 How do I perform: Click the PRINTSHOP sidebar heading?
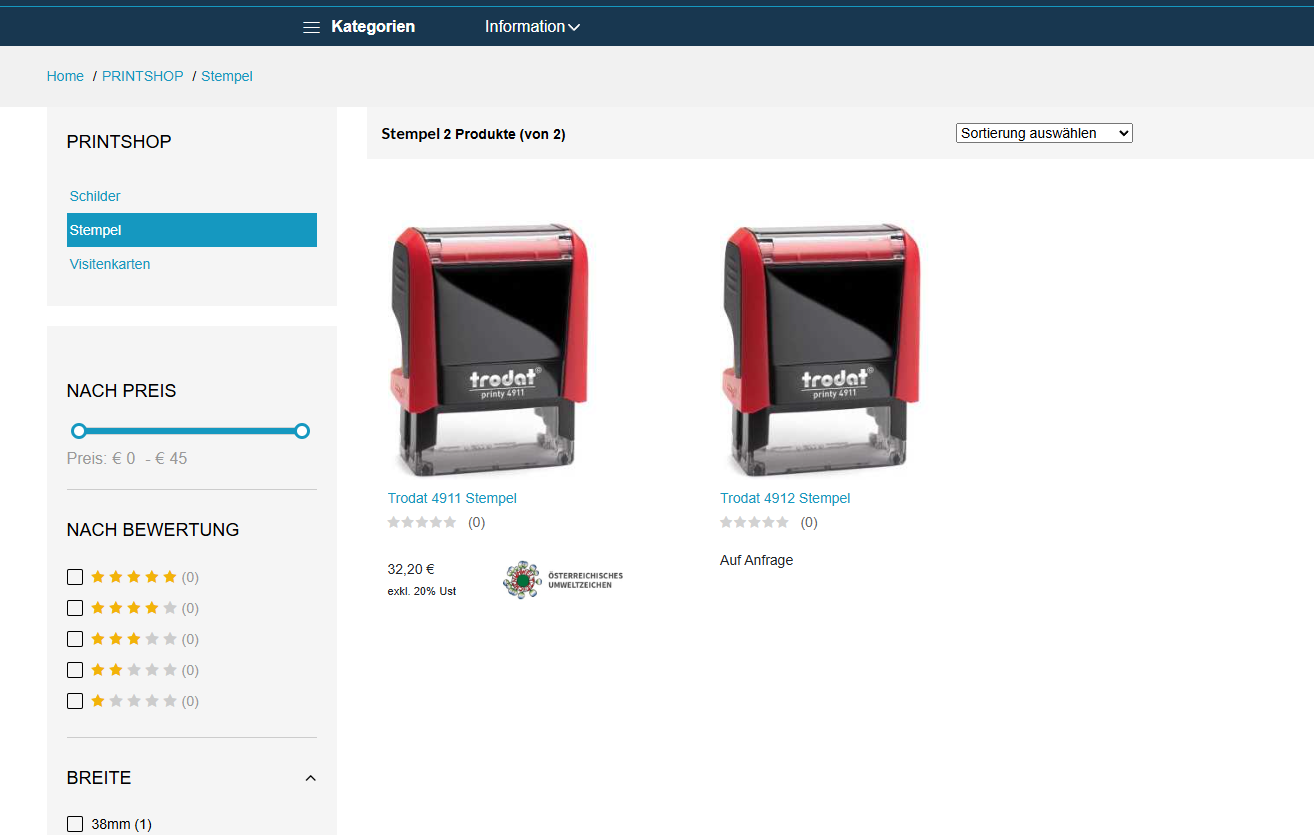[x=119, y=142]
